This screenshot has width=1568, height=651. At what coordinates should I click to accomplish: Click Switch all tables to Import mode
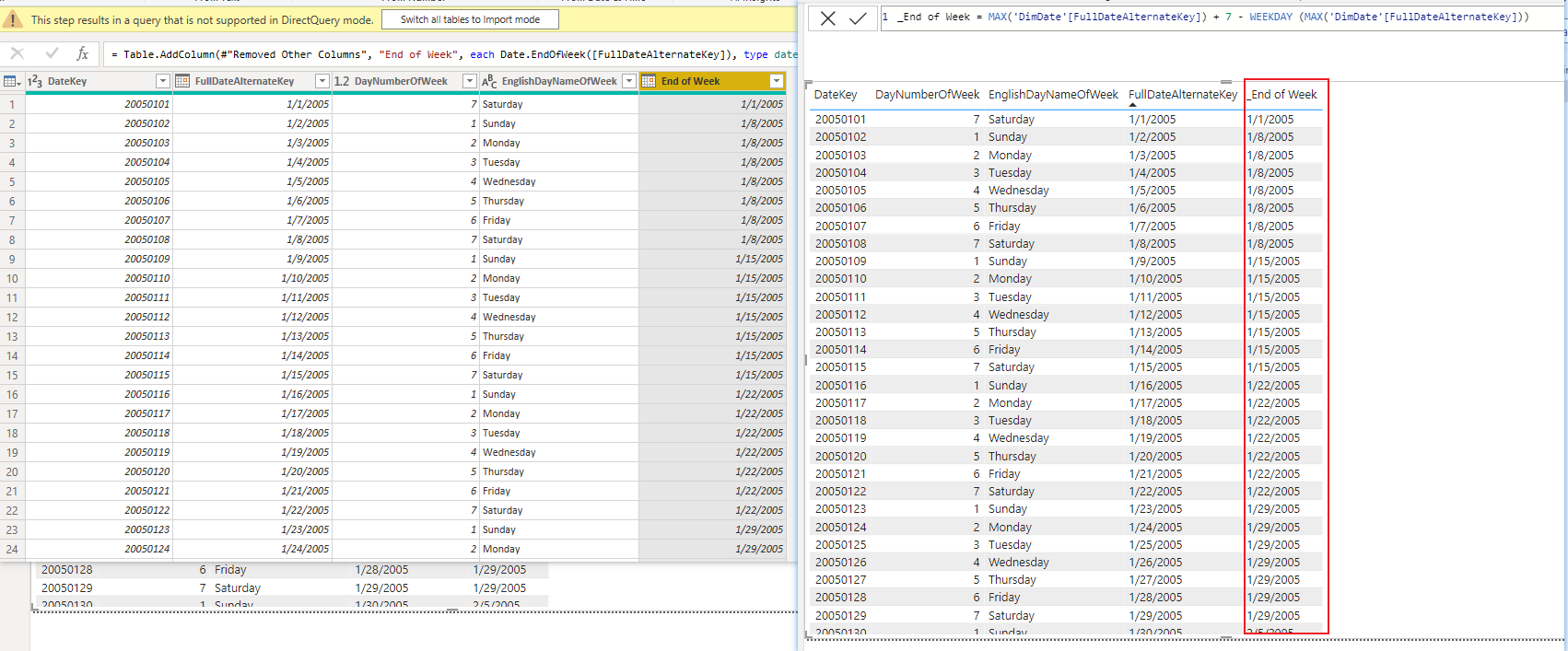click(470, 19)
